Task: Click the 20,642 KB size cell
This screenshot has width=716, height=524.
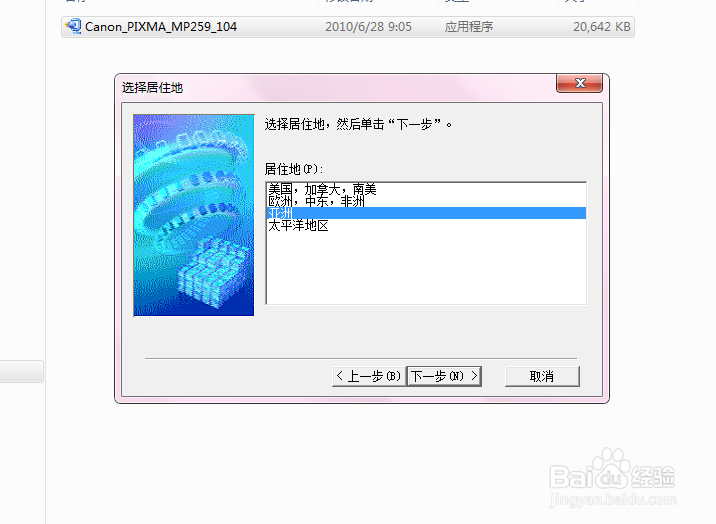Action: [601, 27]
